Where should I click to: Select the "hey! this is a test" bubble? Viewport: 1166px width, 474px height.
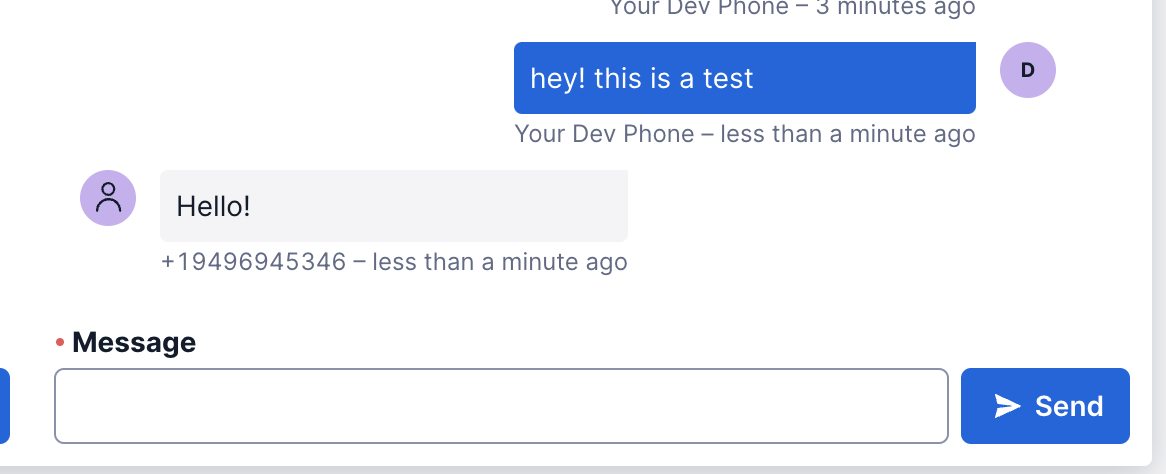[x=744, y=78]
